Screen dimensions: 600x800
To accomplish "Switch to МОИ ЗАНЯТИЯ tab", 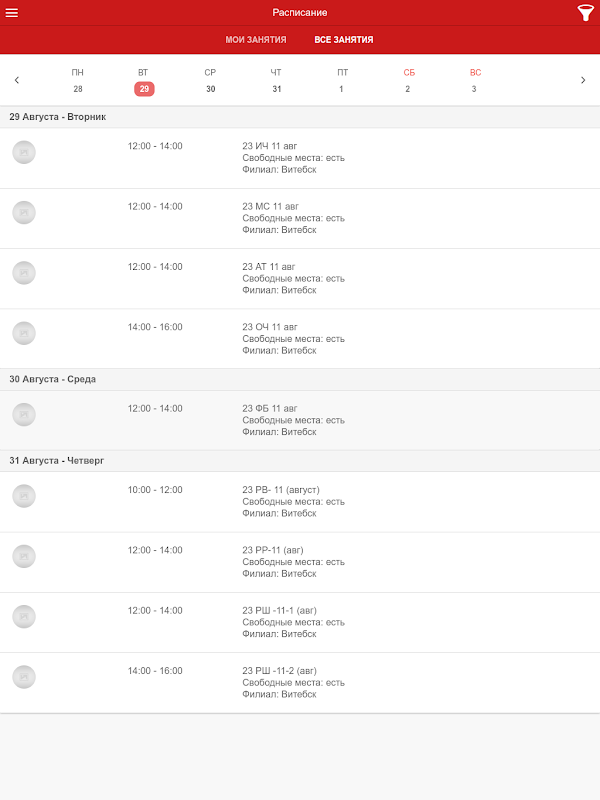I will click(256, 40).
